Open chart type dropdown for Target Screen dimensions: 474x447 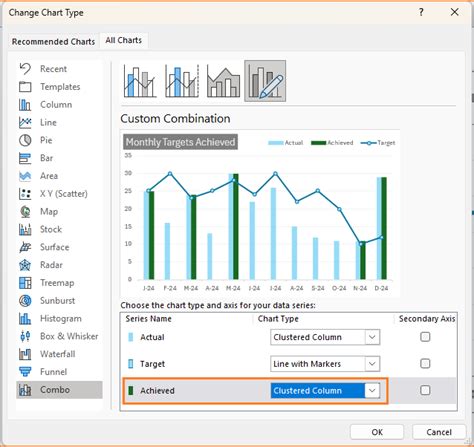(x=372, y=364)
